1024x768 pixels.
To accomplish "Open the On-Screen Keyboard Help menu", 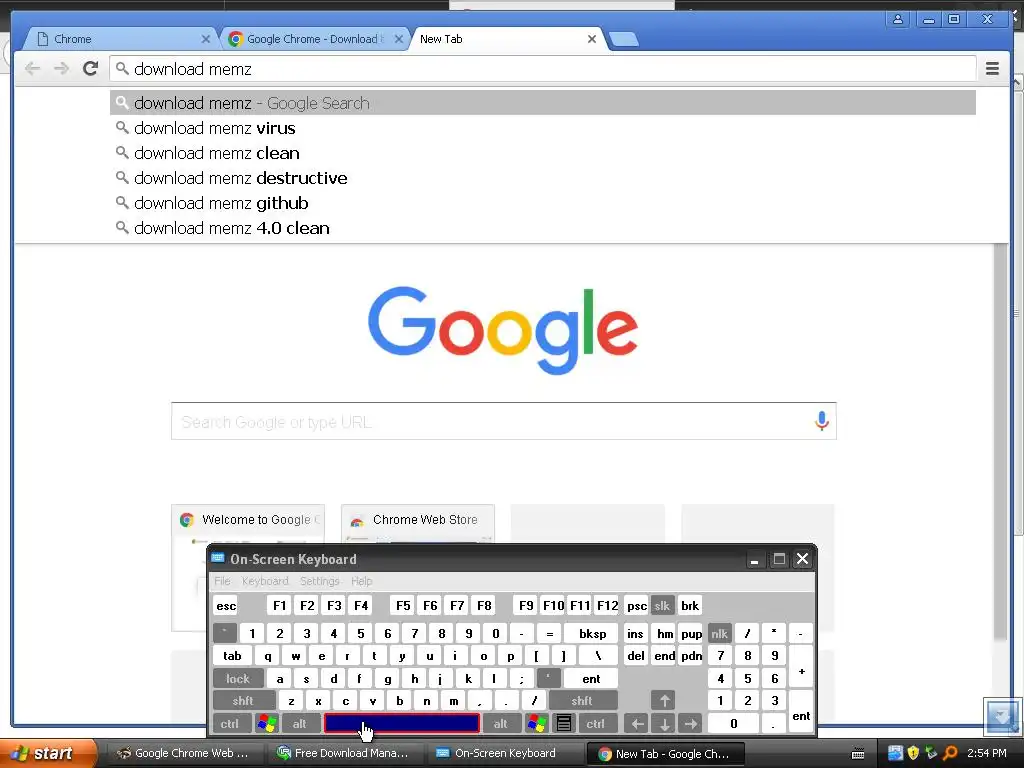I will click(x=361, y=581).
